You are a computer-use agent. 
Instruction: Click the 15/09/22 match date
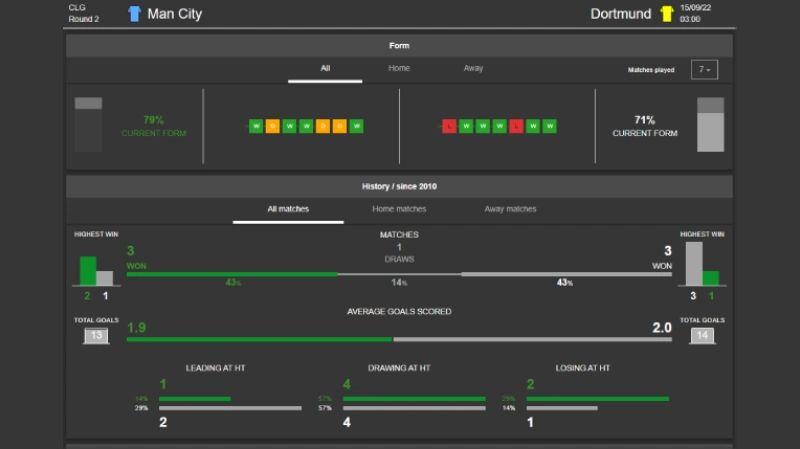pos(695,8)
